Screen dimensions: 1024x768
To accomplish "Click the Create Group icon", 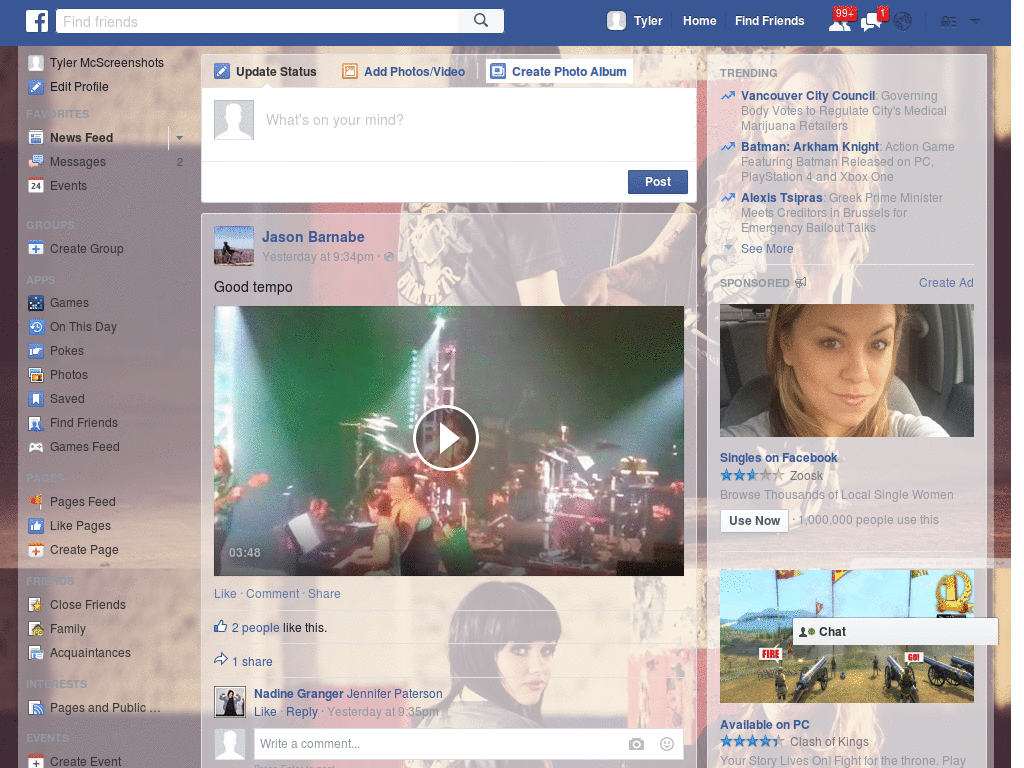I will pos(36,249).
